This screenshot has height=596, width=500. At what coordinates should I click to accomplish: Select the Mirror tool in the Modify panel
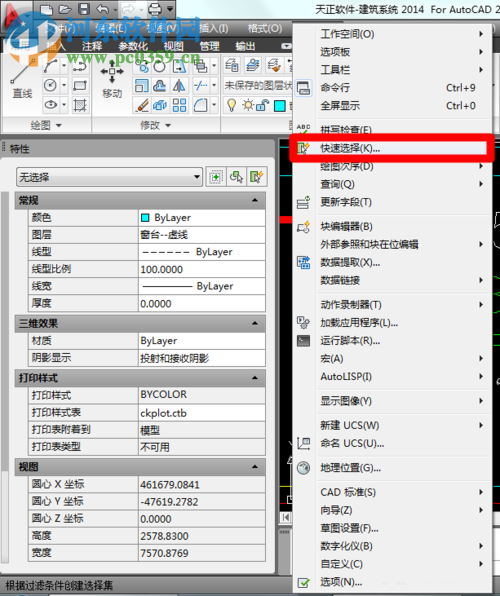pyautogui.click(x=179, y=86)
